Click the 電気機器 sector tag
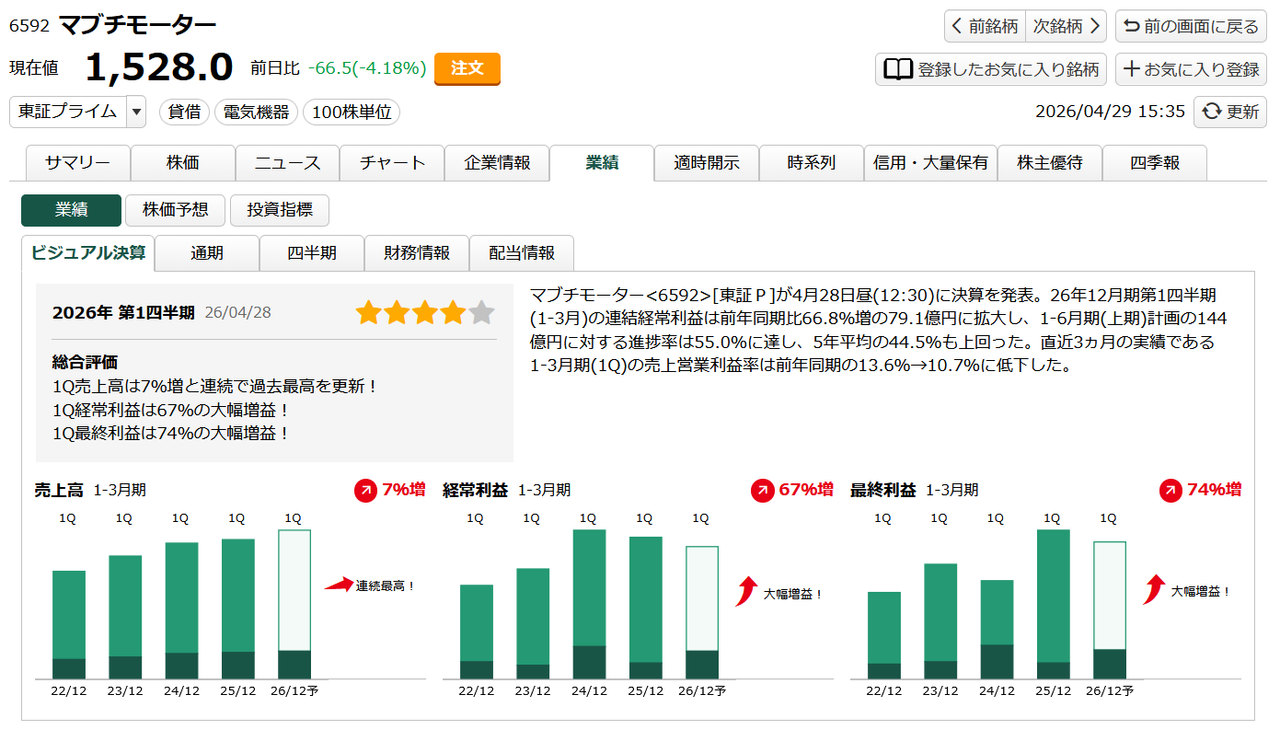The width and height of the screenshot is (1280, 744). point(256,112)
